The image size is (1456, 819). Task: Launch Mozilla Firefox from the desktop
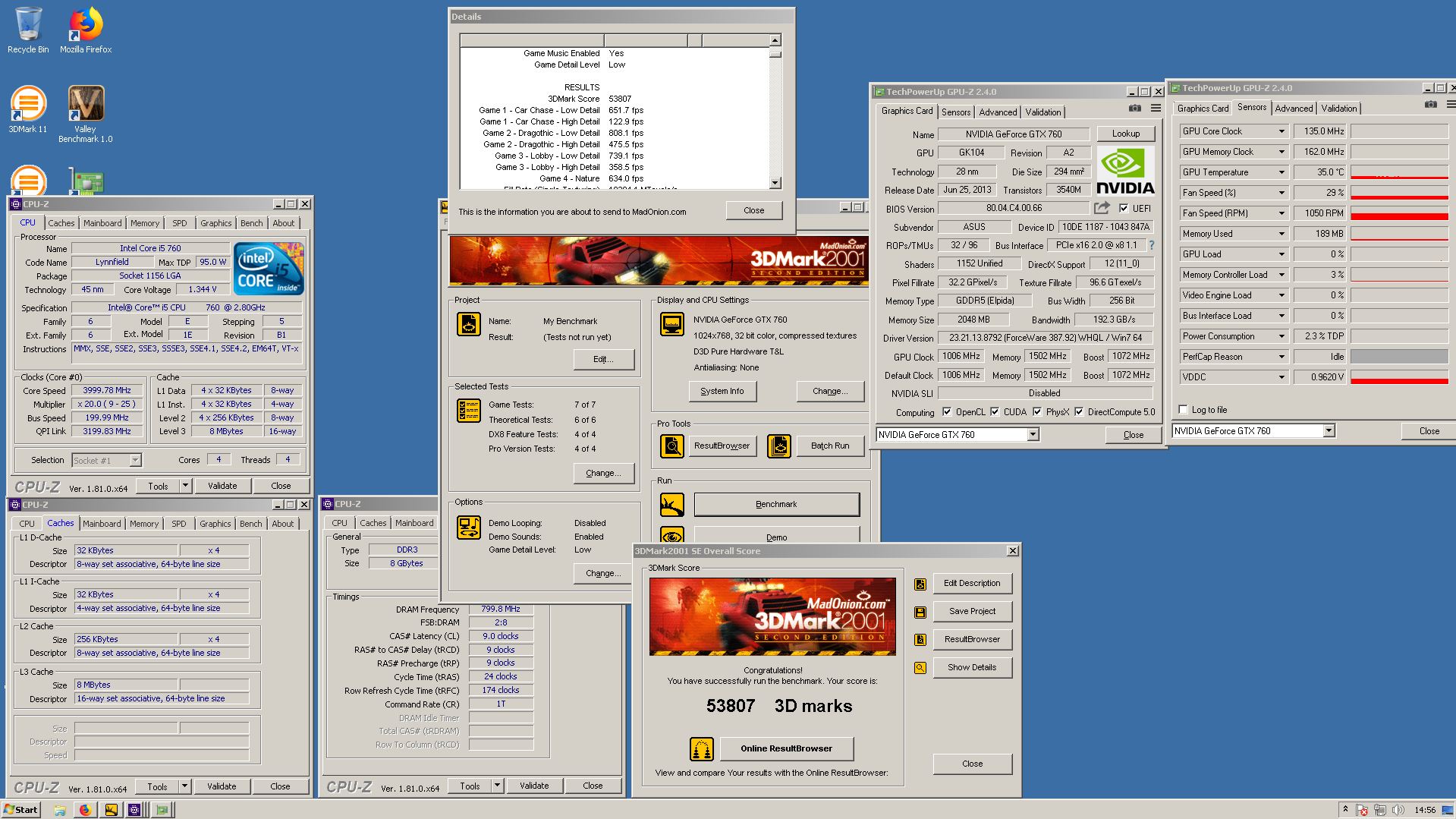pos(86,30)
